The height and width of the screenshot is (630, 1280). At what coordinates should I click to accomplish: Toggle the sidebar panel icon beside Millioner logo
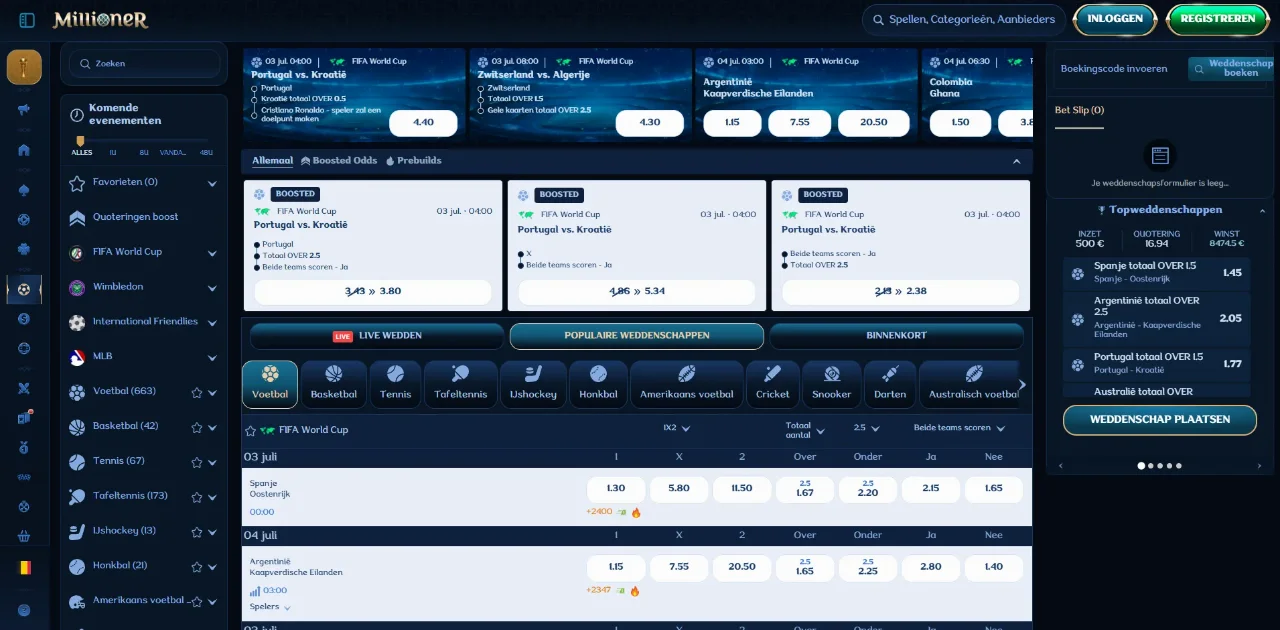pos(27,20)
